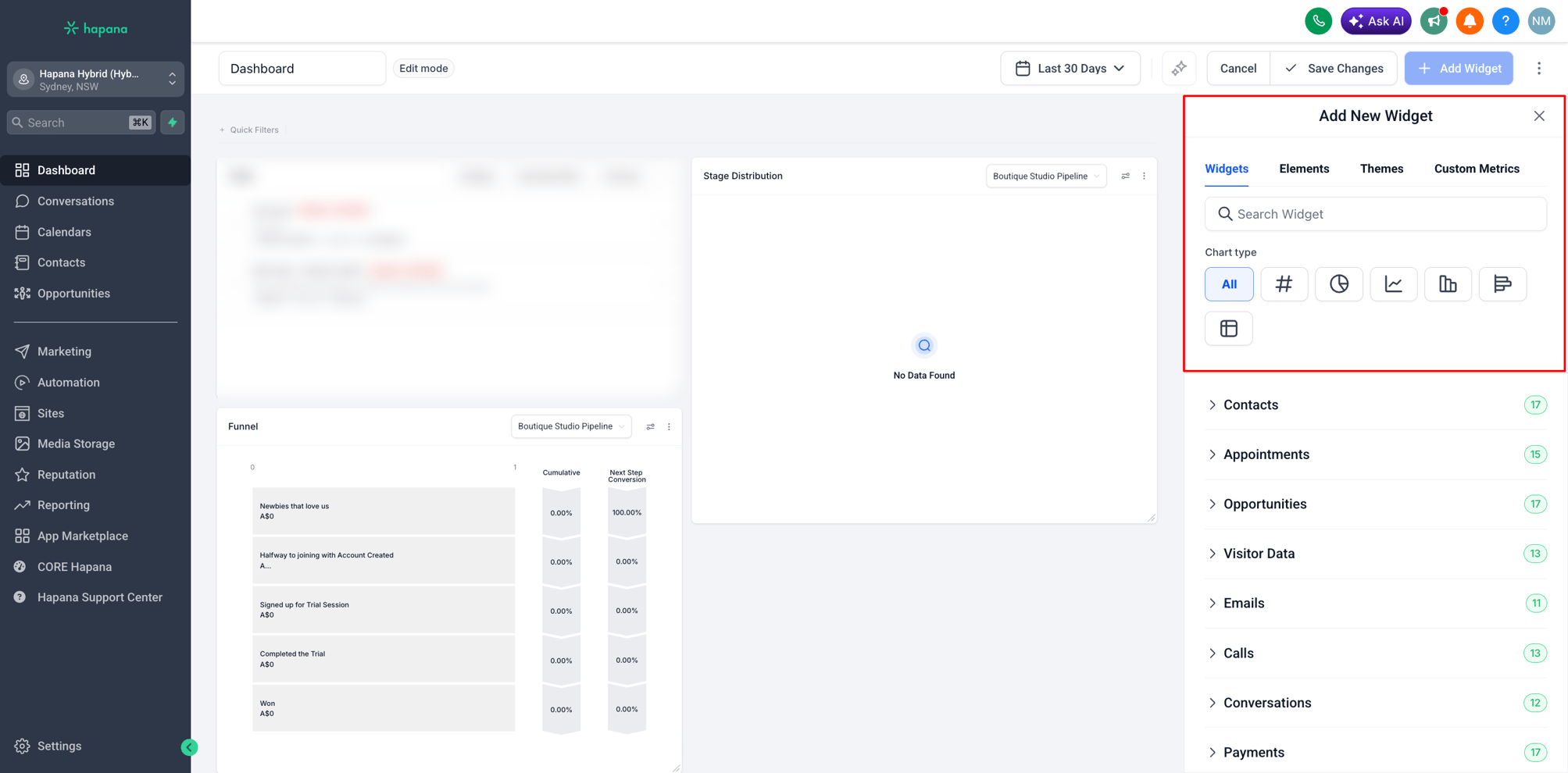Select the vertical bar chart type icon

pyautogui.click(x=1448, y=284)
